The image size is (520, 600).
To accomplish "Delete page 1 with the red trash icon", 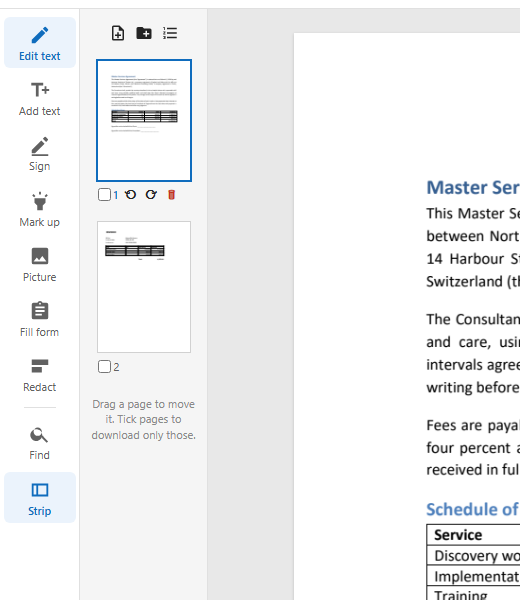I will (x=171, y=195).
